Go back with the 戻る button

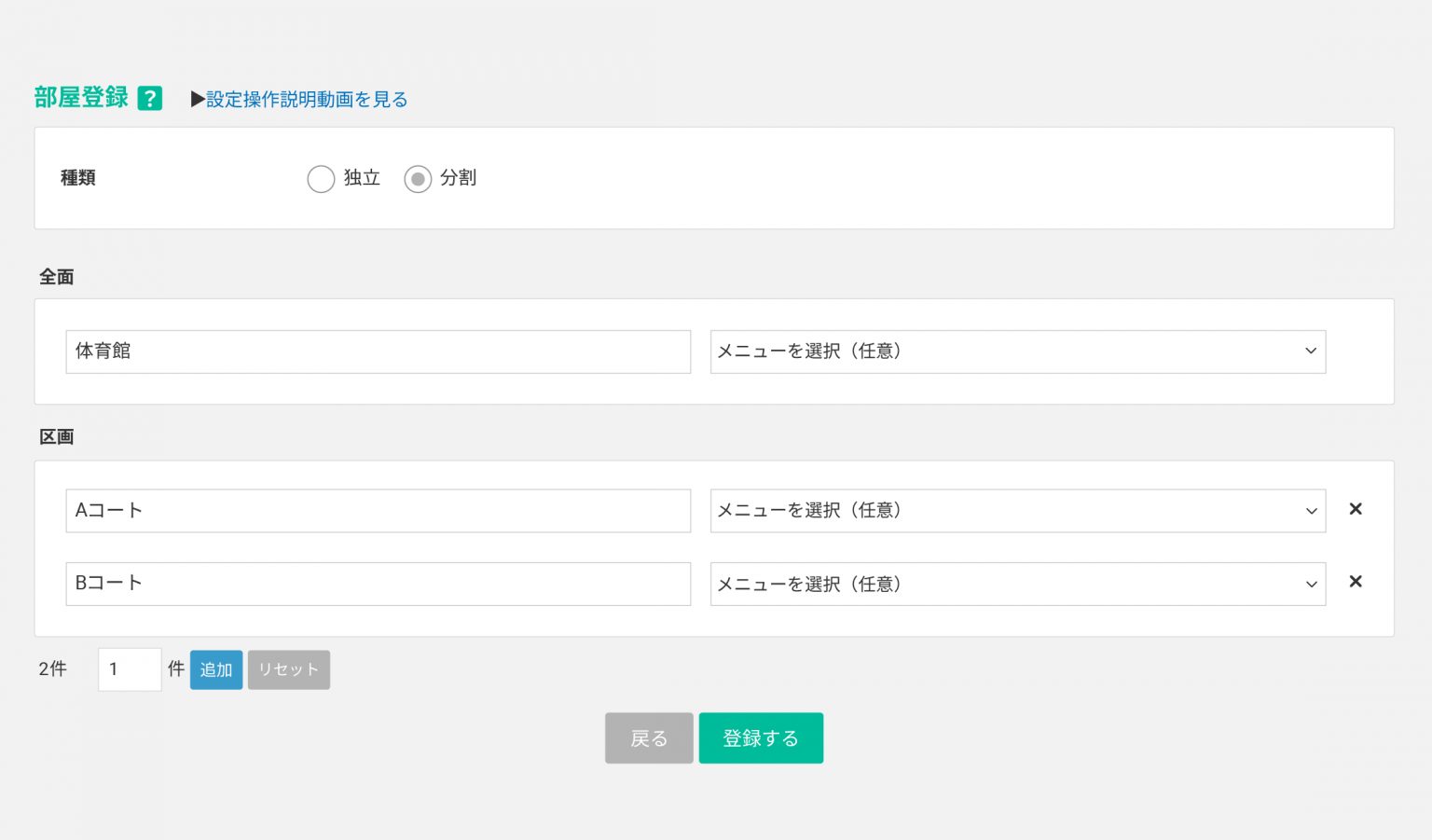(x=649, y=738)
